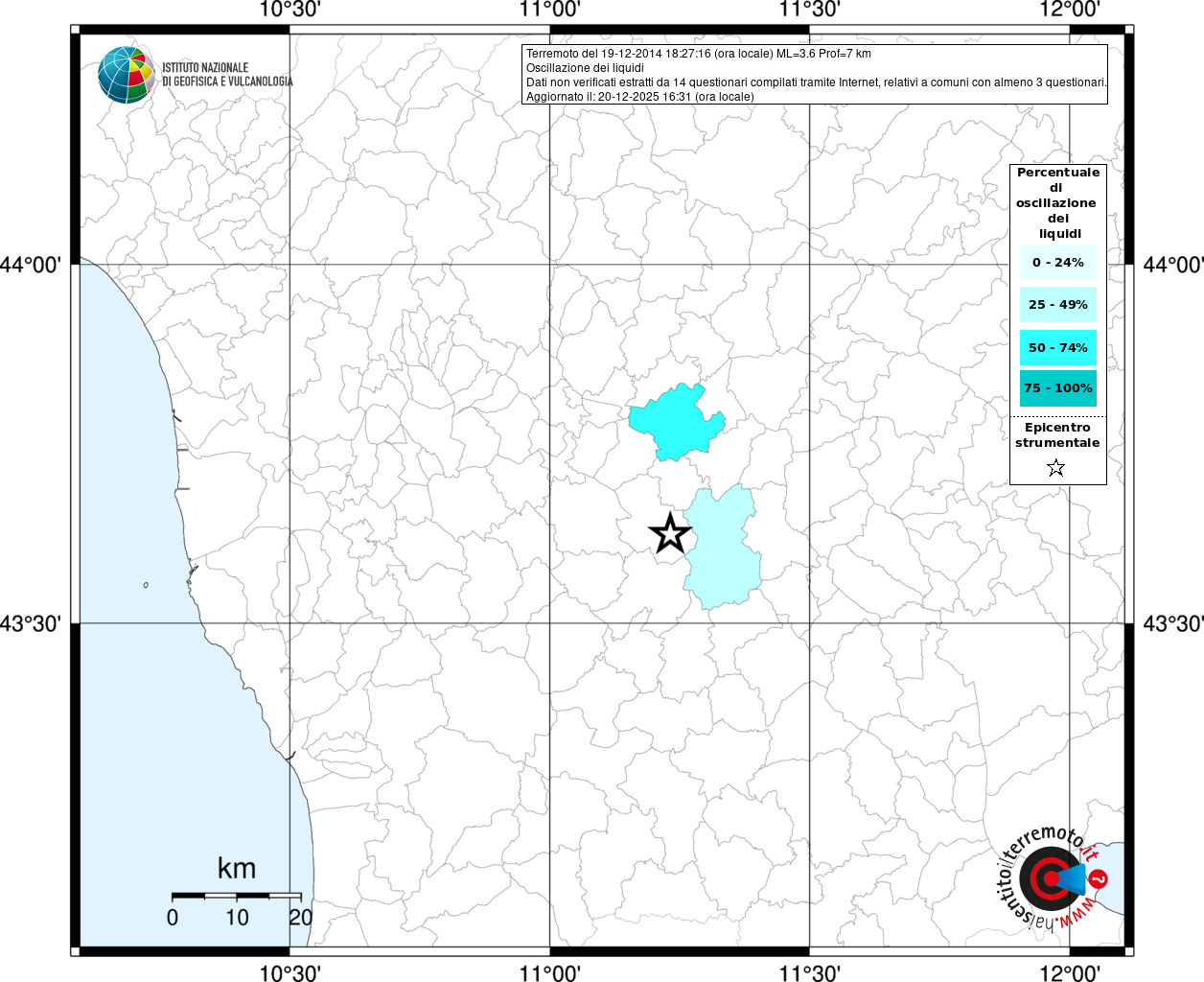Viewport: 1204px width, 982px height.
Task: Select the 75 - 100% legend swatch
Action: pos(1058,387)
